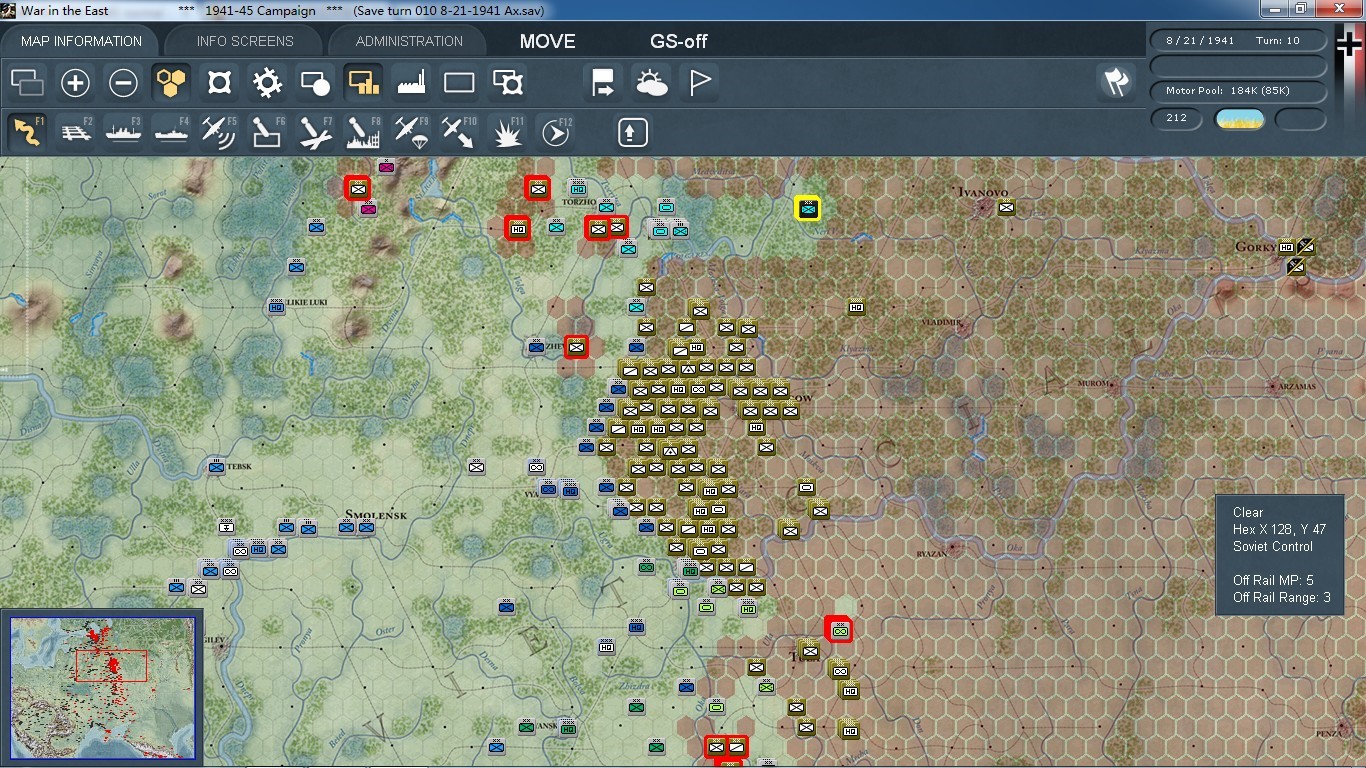Toggle the four-cornered square map overlay icon

(219, 83)
